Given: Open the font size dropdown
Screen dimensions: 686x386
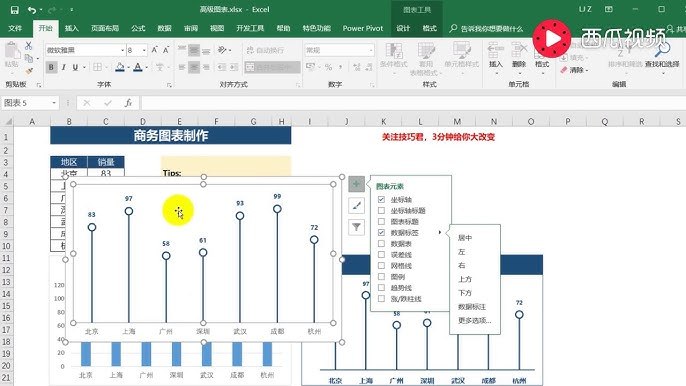Looking at the screenshot, I should coord(144,50).
